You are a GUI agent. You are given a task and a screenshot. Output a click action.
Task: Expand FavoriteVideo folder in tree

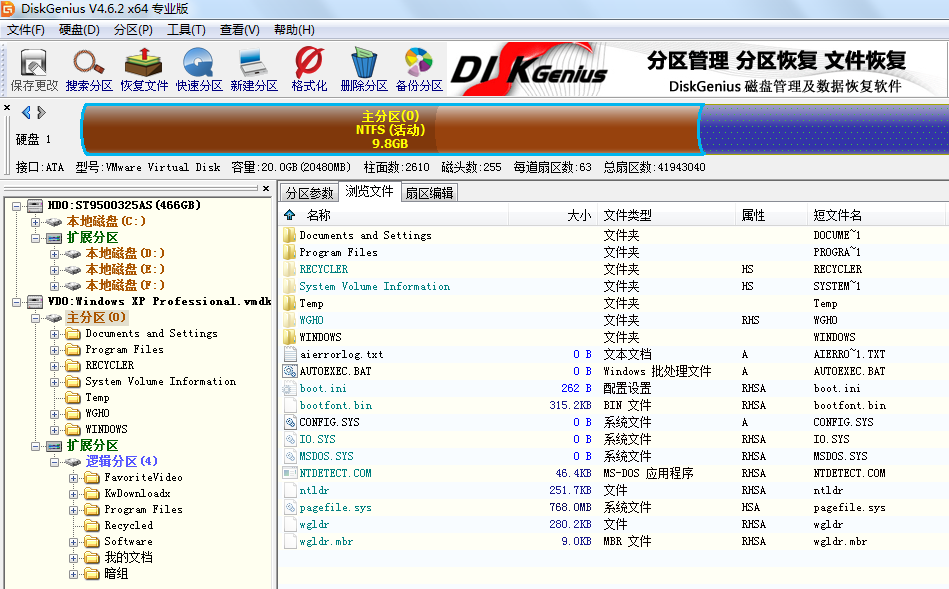(x=73, y=478)
